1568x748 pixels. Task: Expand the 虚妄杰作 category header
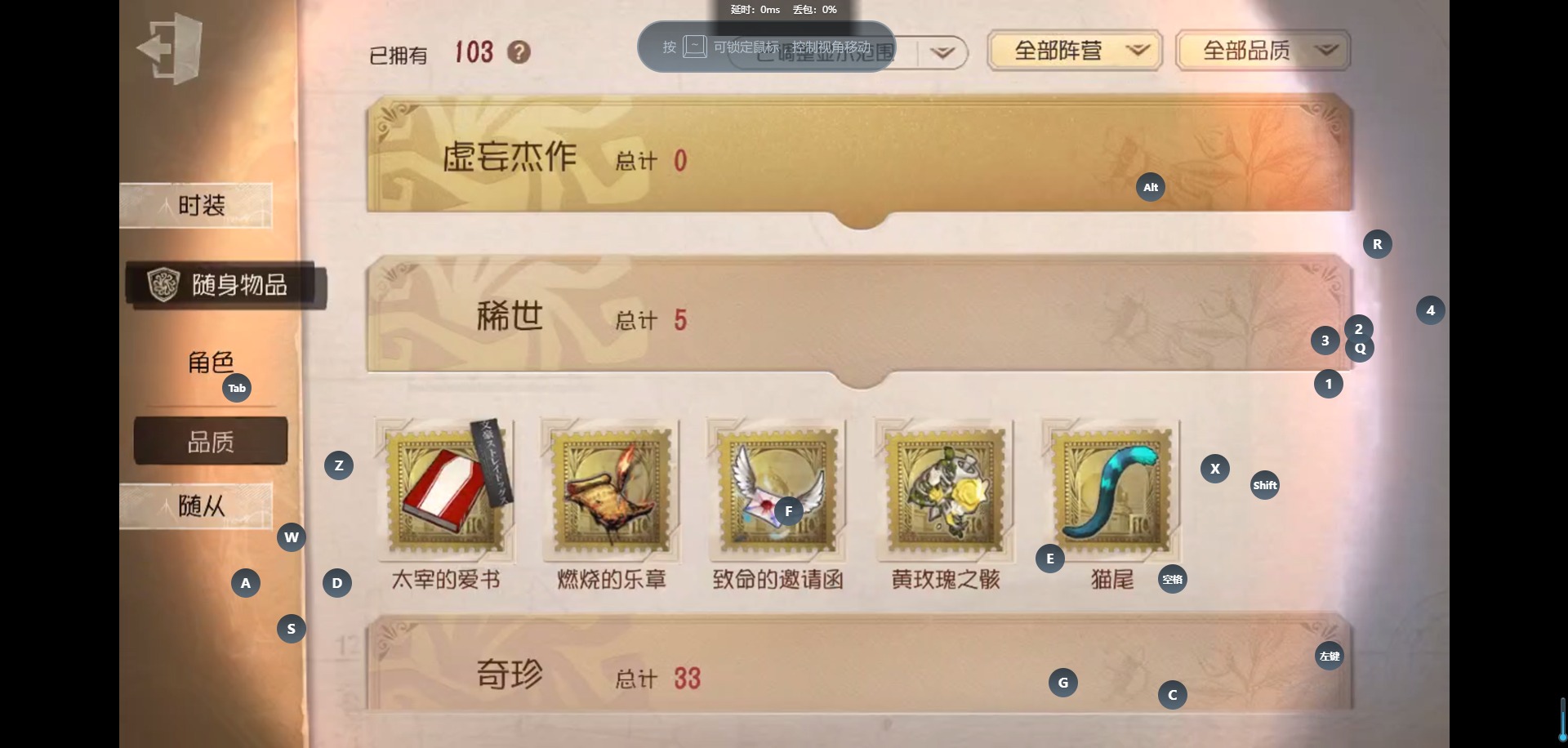point(860,155)
